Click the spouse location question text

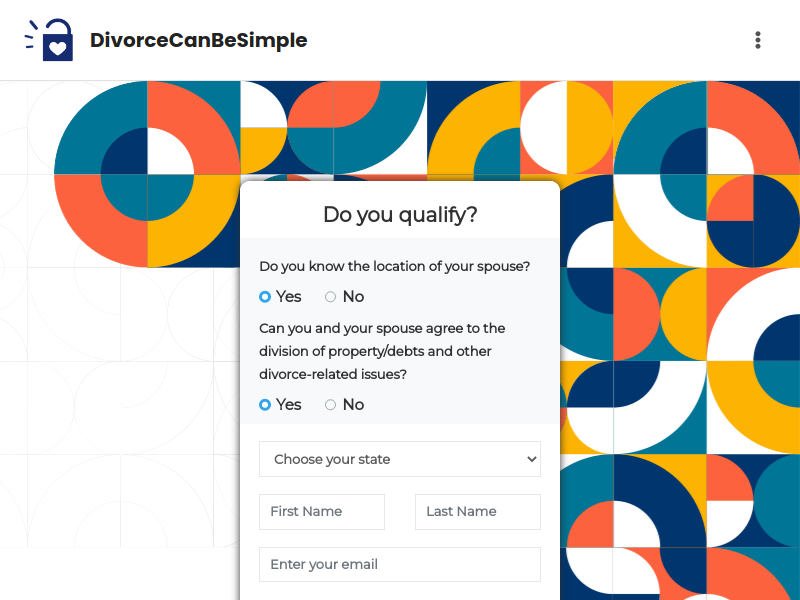[x=394, y=266]
